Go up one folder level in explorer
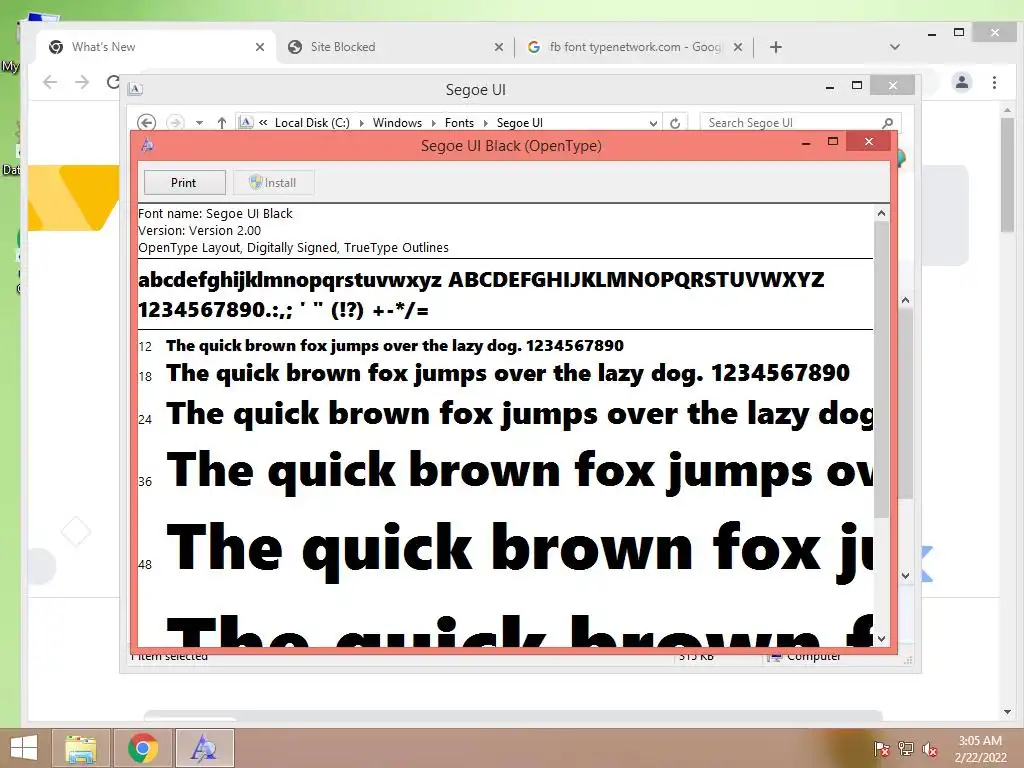1024x768 pixels. 222,123
